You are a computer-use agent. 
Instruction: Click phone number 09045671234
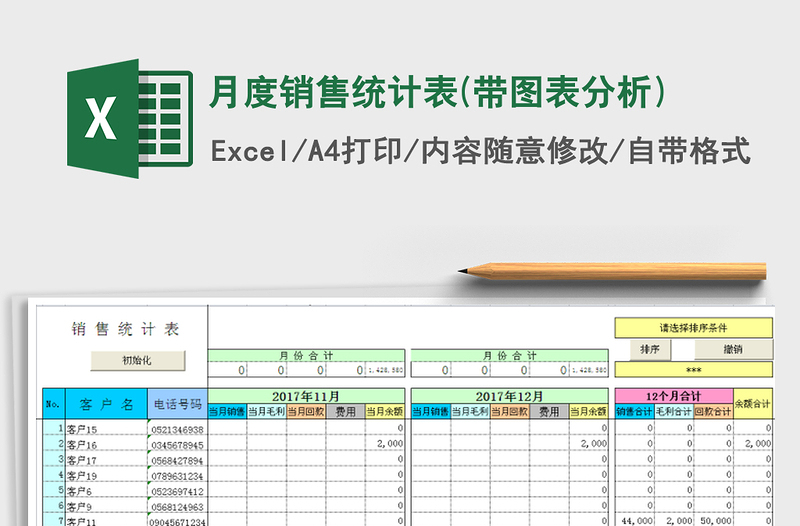pos(178,522)
